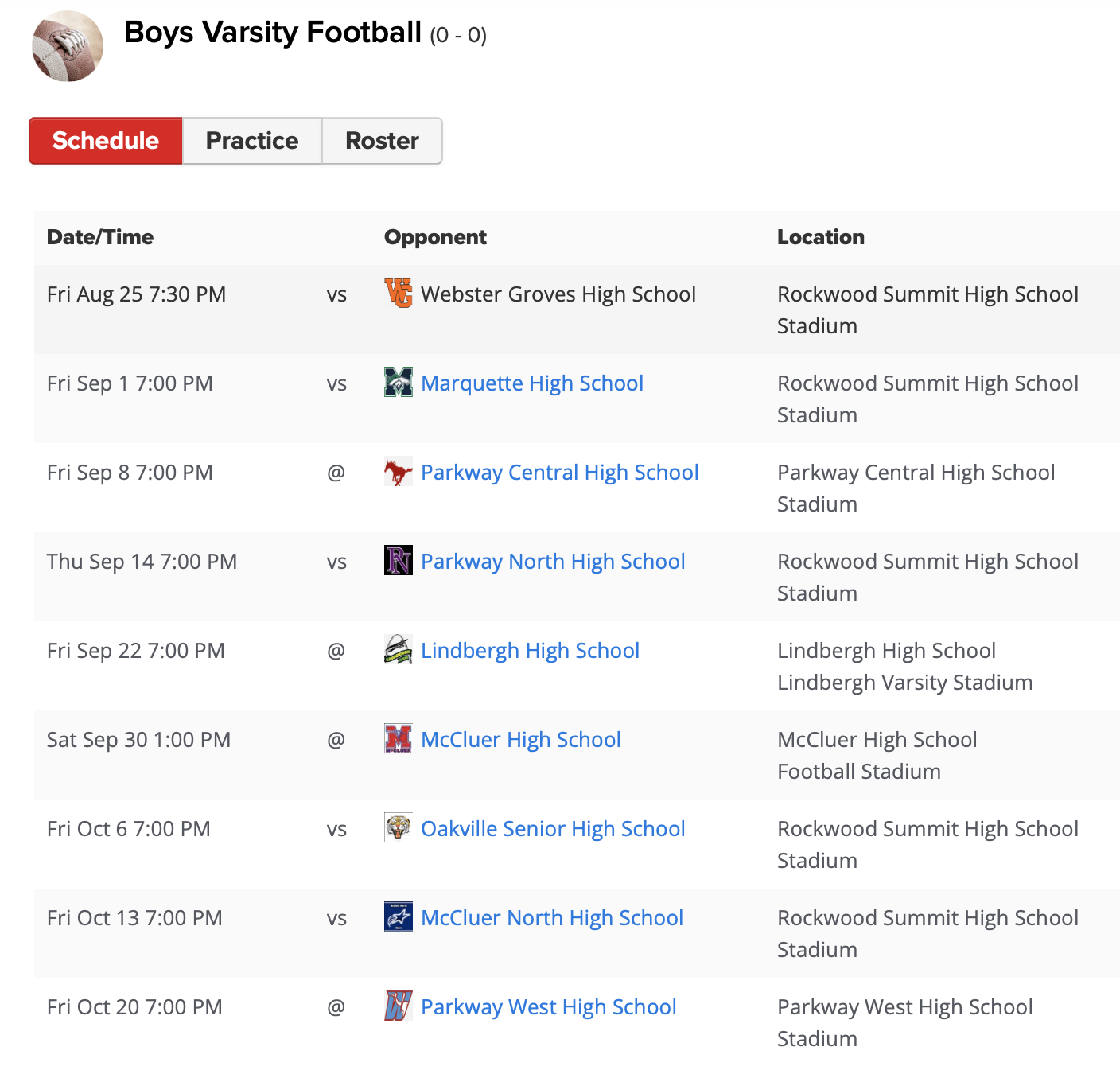Go to the McCluer High School link

click(x=521, y=740)
